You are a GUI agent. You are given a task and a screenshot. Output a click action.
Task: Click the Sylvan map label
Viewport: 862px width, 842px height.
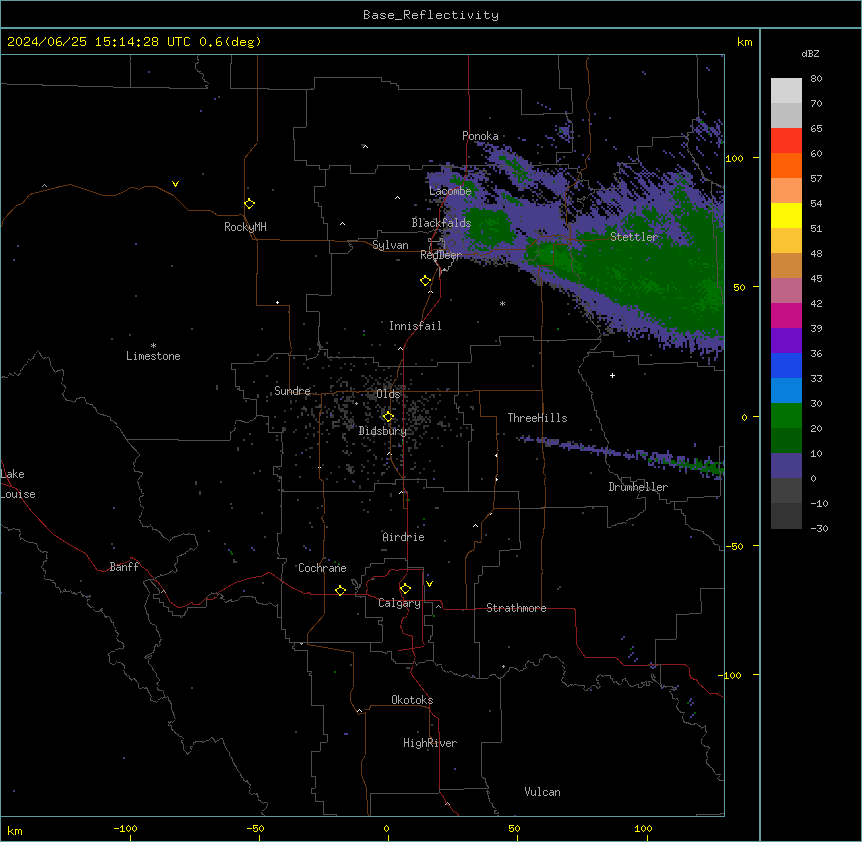(x=390, y=245)
